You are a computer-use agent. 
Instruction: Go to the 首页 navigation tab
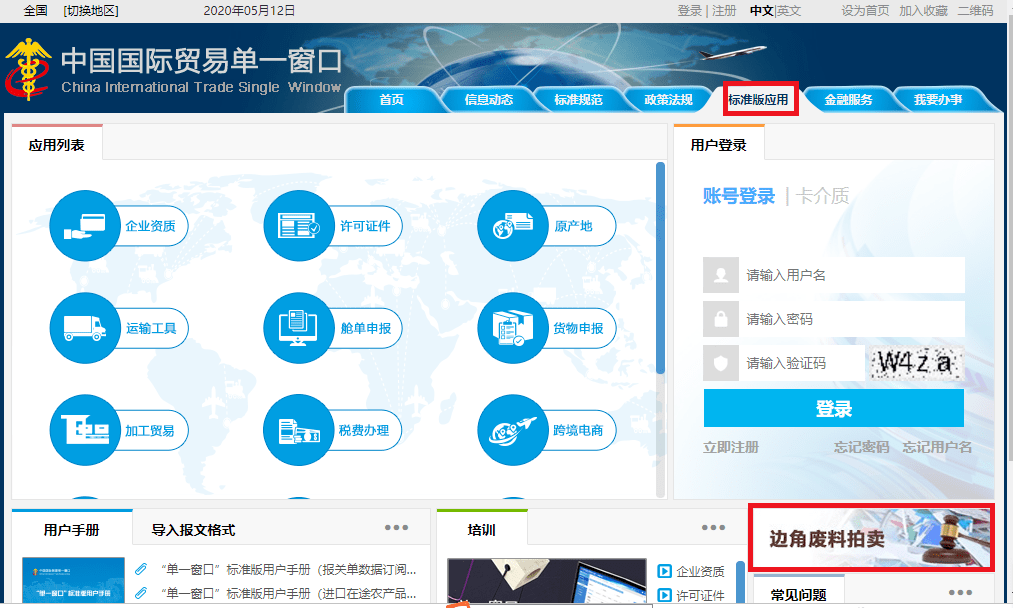tap(392, 100)
